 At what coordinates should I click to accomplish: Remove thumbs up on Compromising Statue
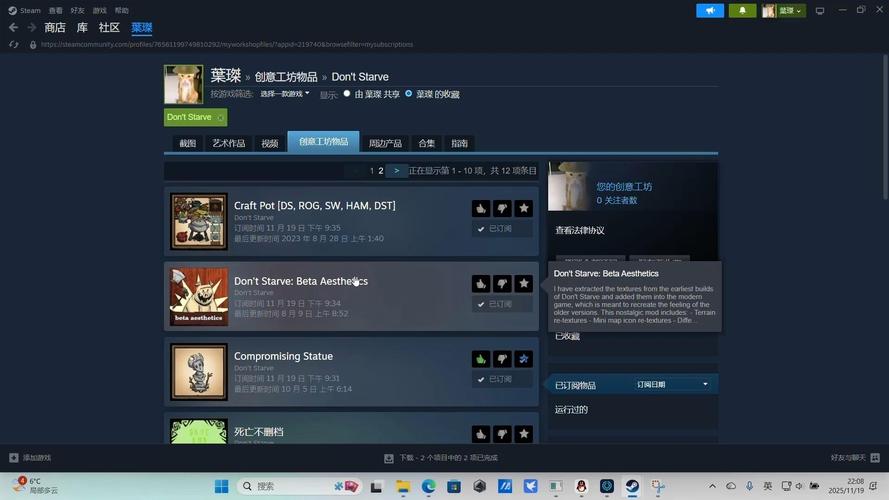click(x=481, y=359)
